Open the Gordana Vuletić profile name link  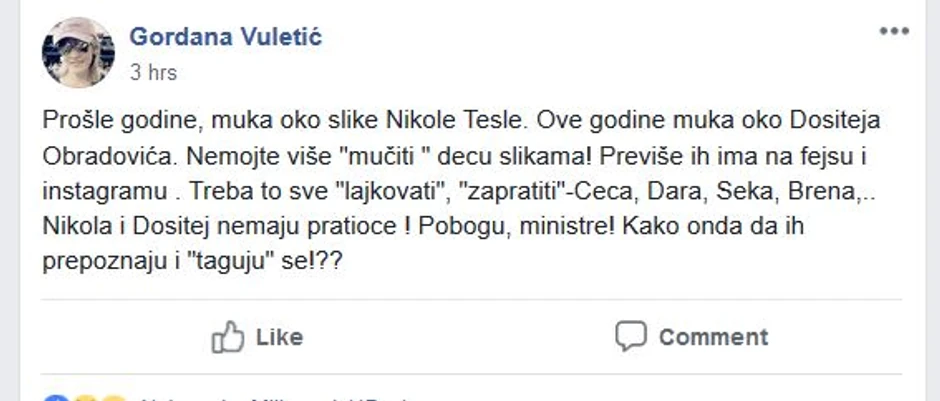point(226,38)
